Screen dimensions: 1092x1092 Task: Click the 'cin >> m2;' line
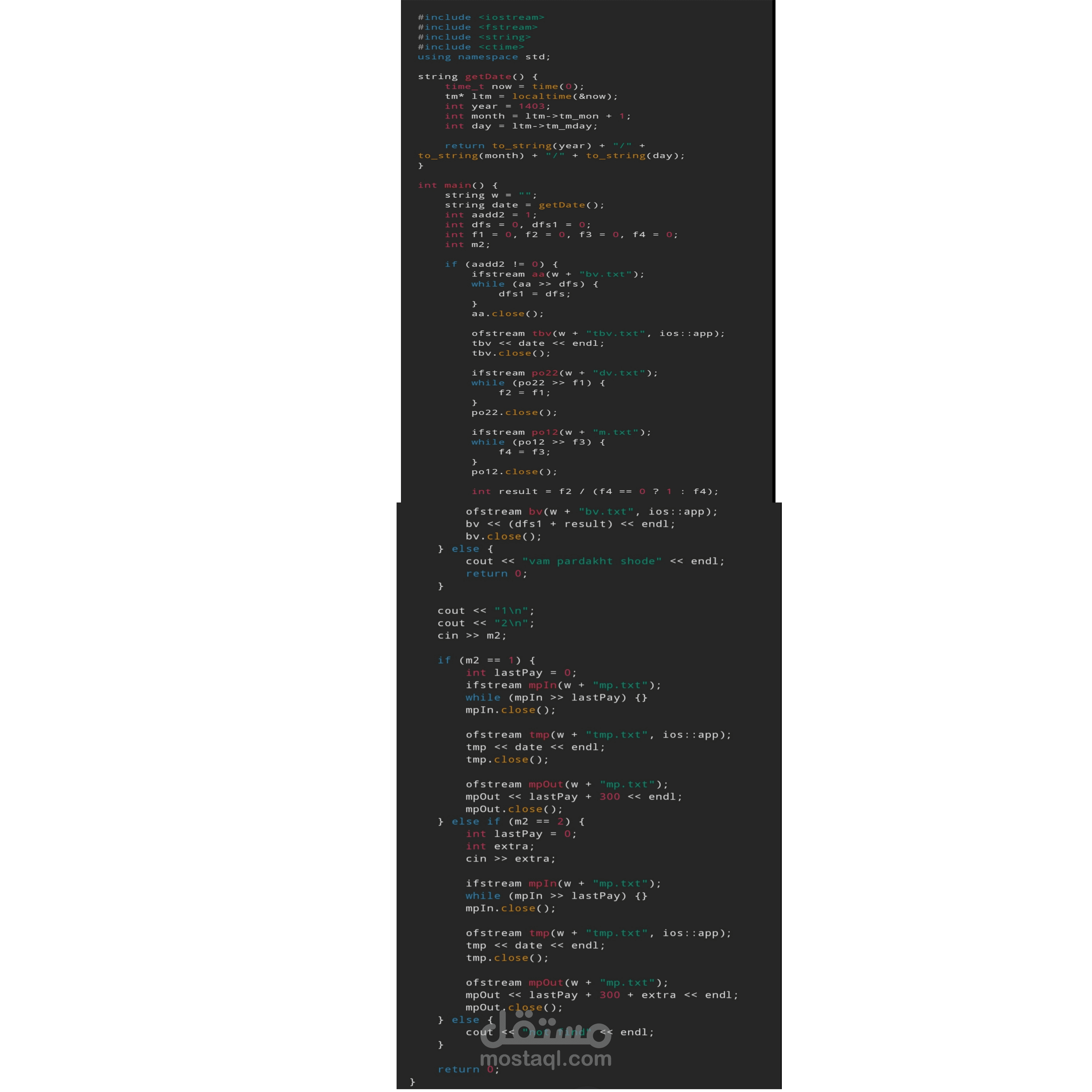point(472,636)
